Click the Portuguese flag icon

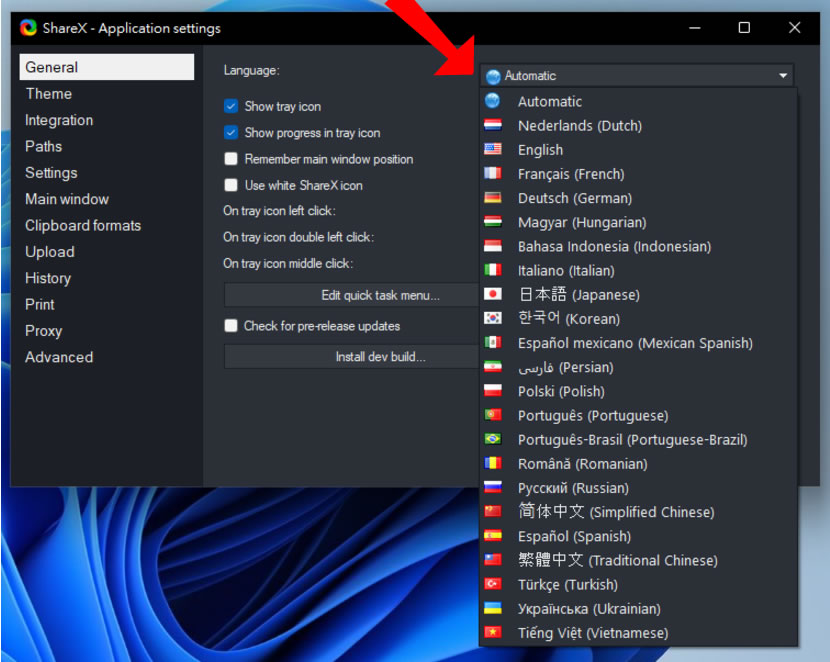click(492, 415)
